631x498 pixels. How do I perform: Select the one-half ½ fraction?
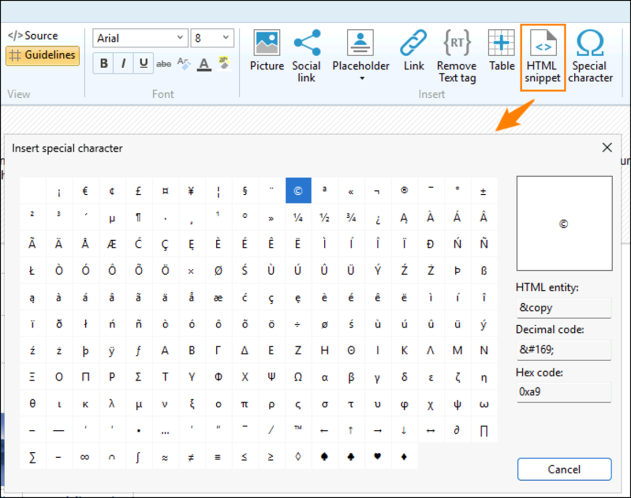point(324,217)
